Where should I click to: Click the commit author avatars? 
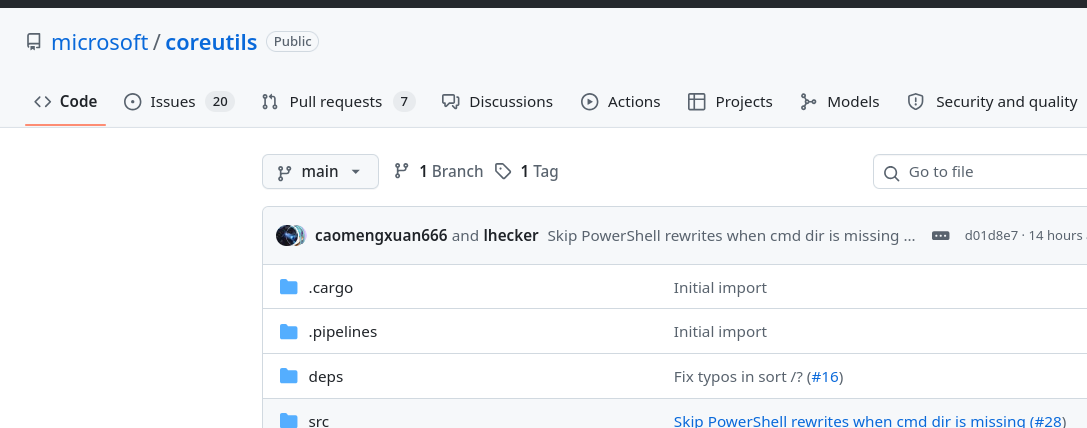click(291, 236)
